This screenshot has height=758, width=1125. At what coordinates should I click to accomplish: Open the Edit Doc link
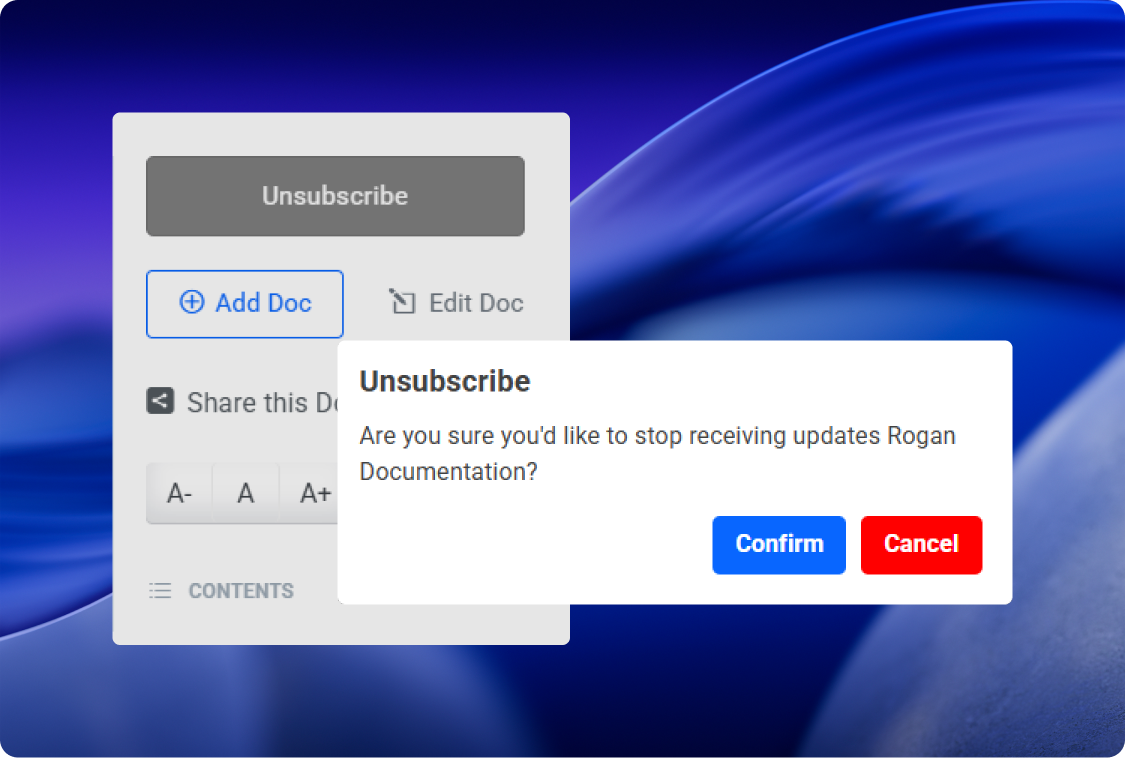point(475,303)
